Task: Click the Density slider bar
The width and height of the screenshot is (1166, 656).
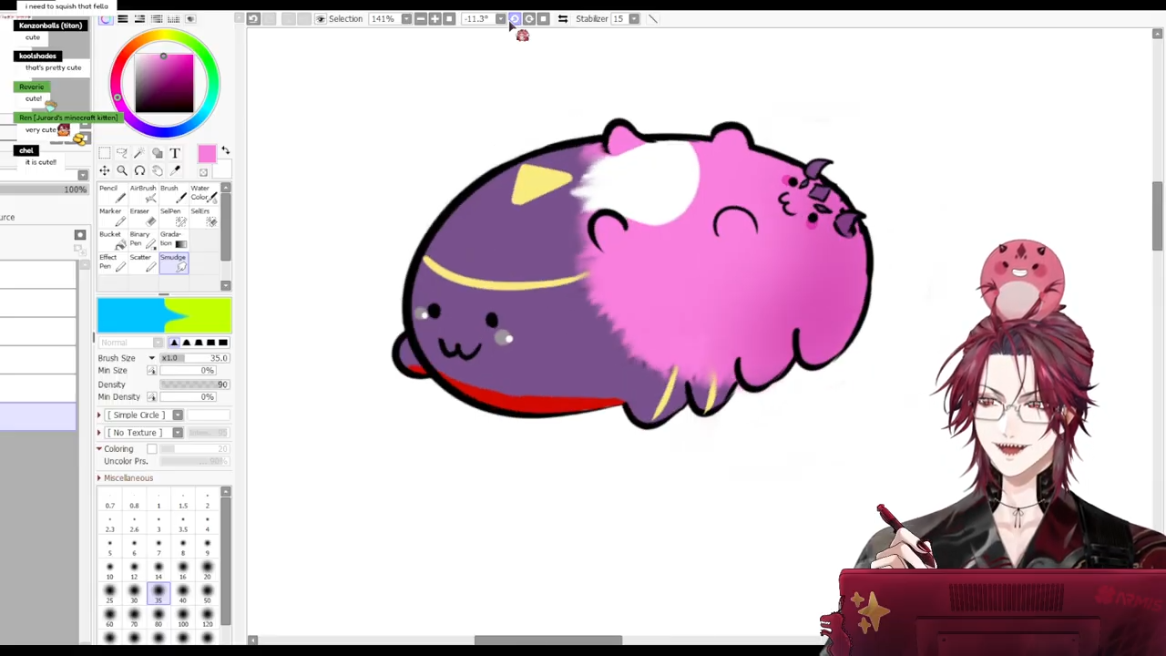Action: (193, 384)
